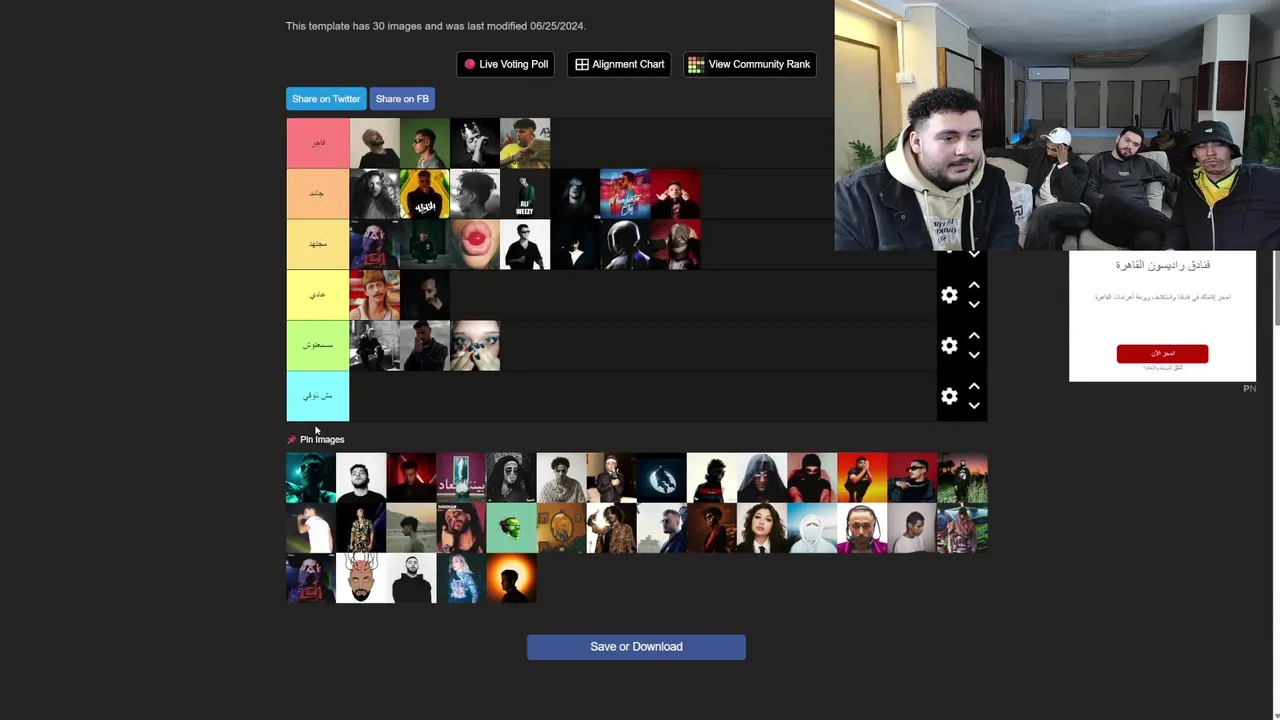Pick the man in magenta jacket with headphones thumbnail
Screen dimensions: 1280x720
tap(862, 528)
